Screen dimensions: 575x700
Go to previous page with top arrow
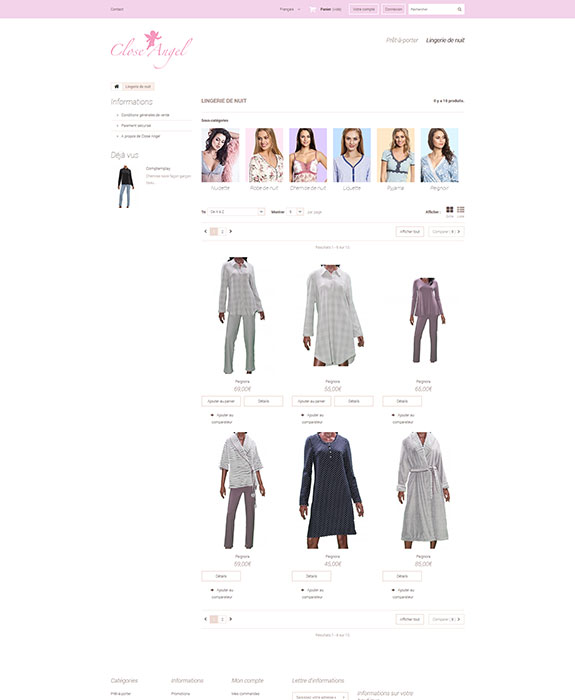tap(205, 231)
